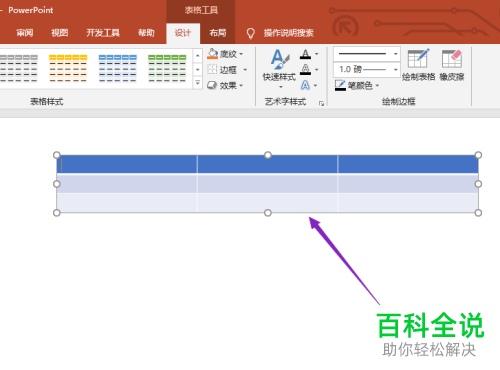Click the 效果 effects icon

click(212, 85)
